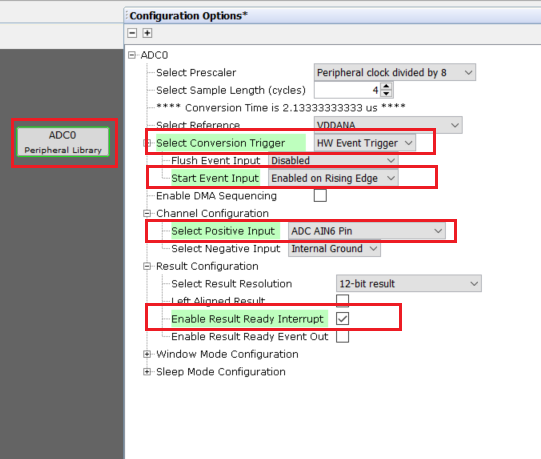Click the Start Event Input label

click(215, 178)
